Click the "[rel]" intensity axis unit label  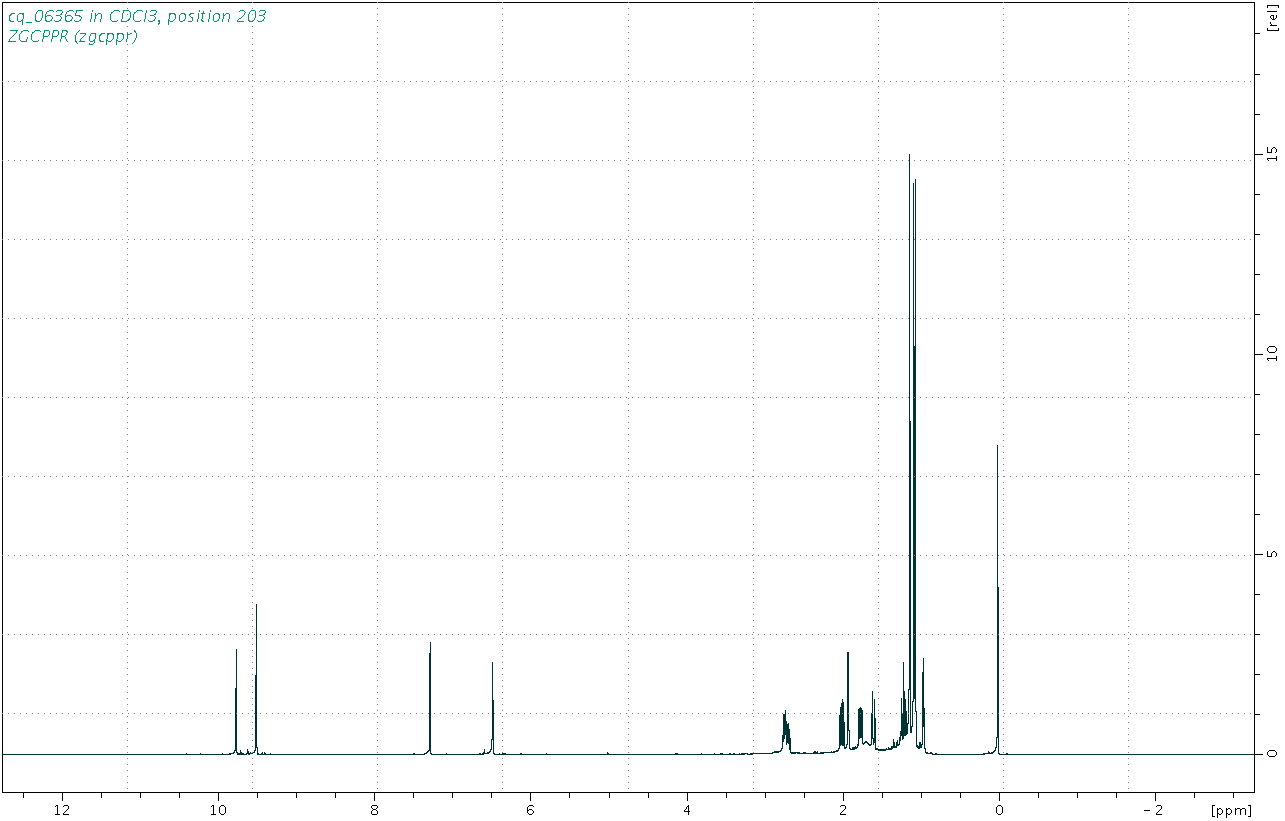(1271, 19)
